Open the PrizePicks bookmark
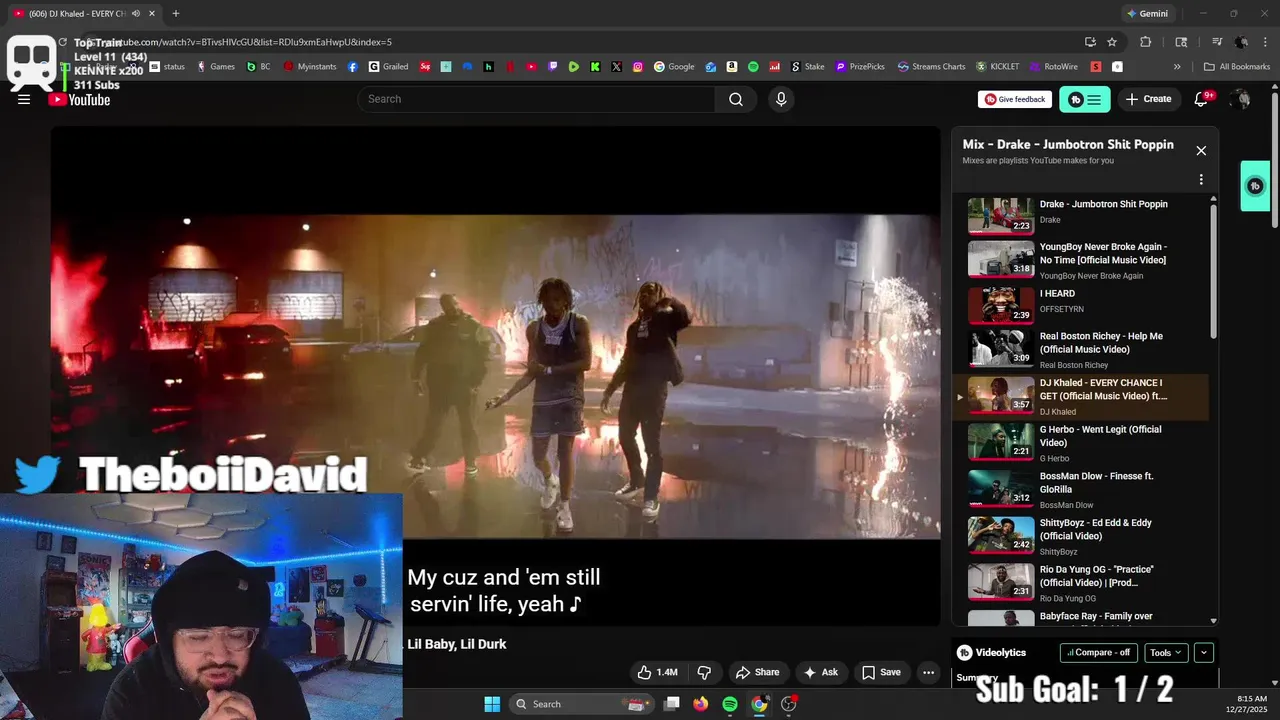This screenshot has height=720, width=1280. coord(860,67)
